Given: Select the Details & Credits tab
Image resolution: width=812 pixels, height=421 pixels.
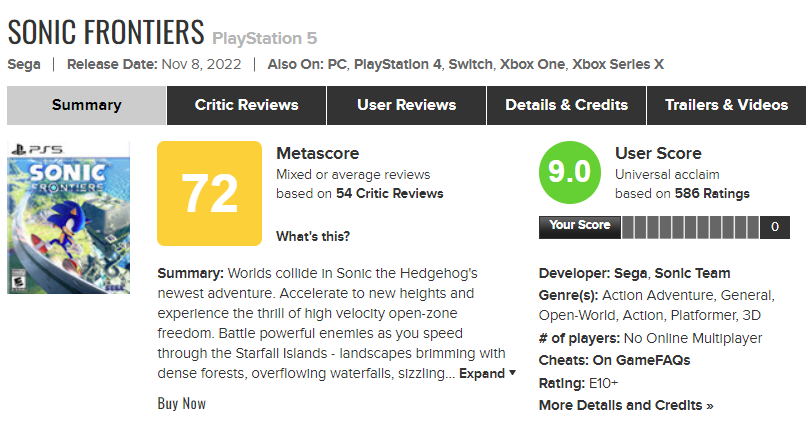Looking at the screenshot, I should 566,105.
